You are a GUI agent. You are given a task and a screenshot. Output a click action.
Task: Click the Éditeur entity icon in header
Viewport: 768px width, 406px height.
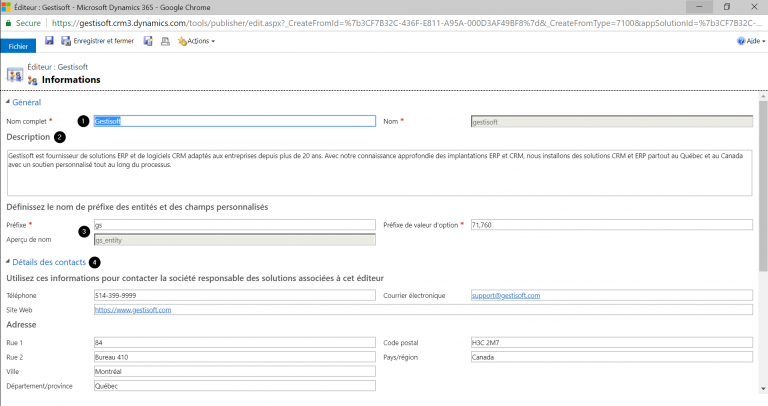[15, 75]
